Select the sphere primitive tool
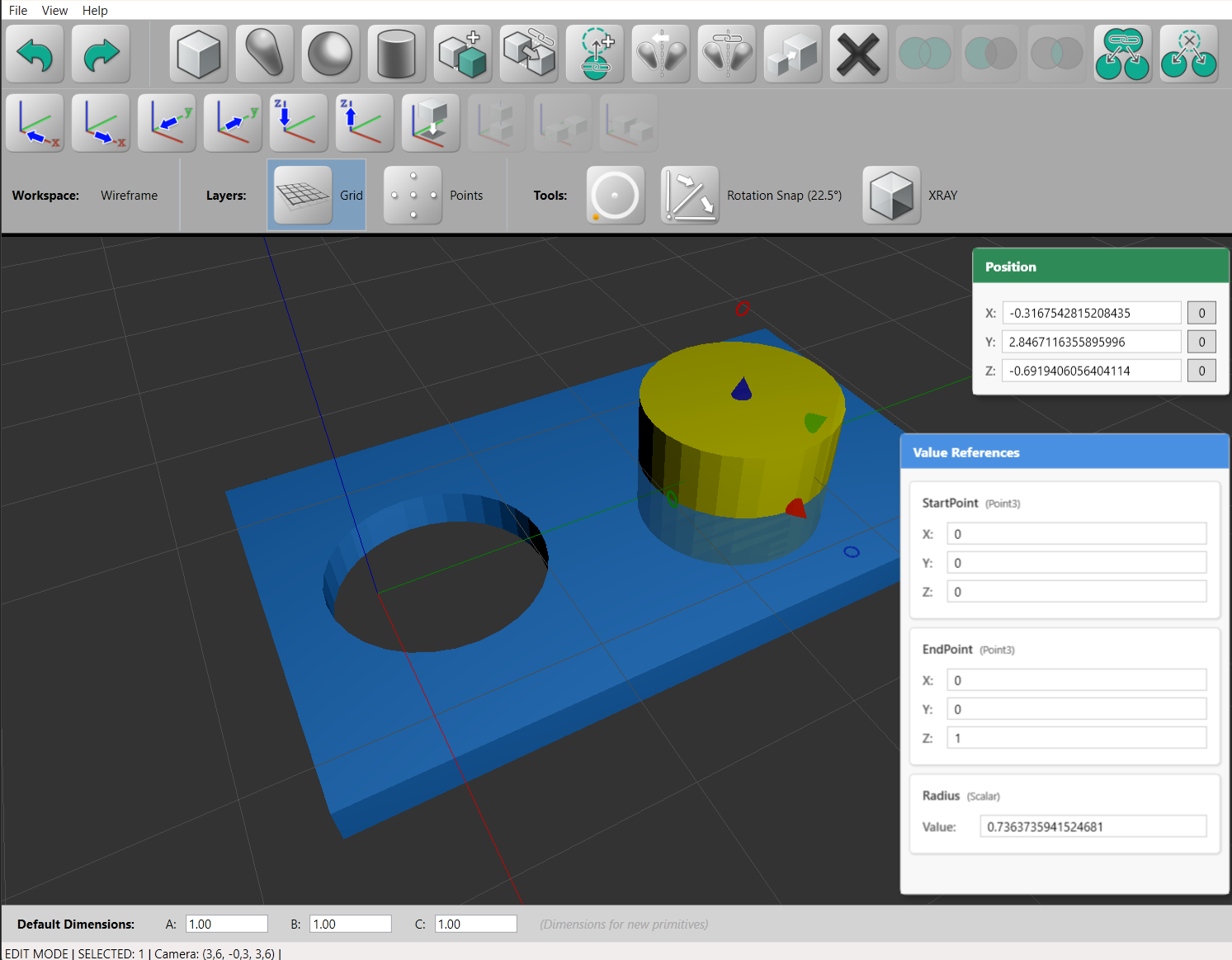 pos(330,53)
